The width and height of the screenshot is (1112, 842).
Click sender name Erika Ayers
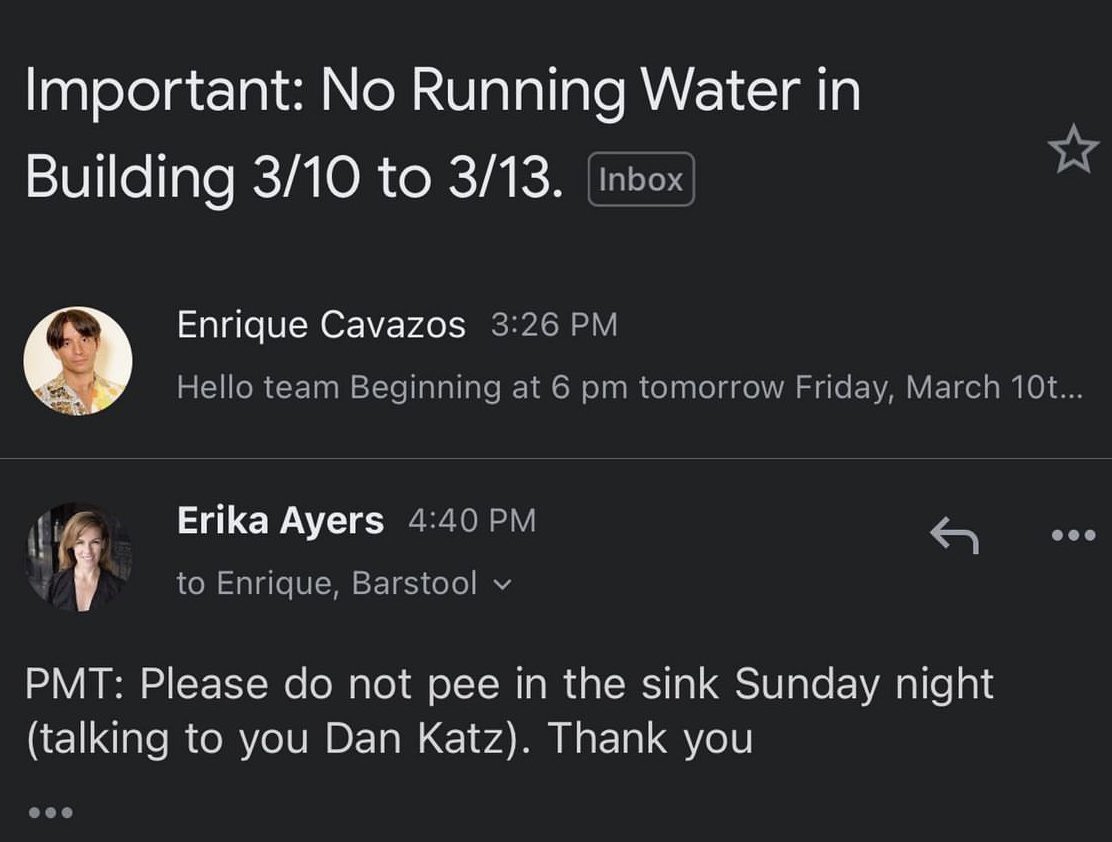pos(280,520)
